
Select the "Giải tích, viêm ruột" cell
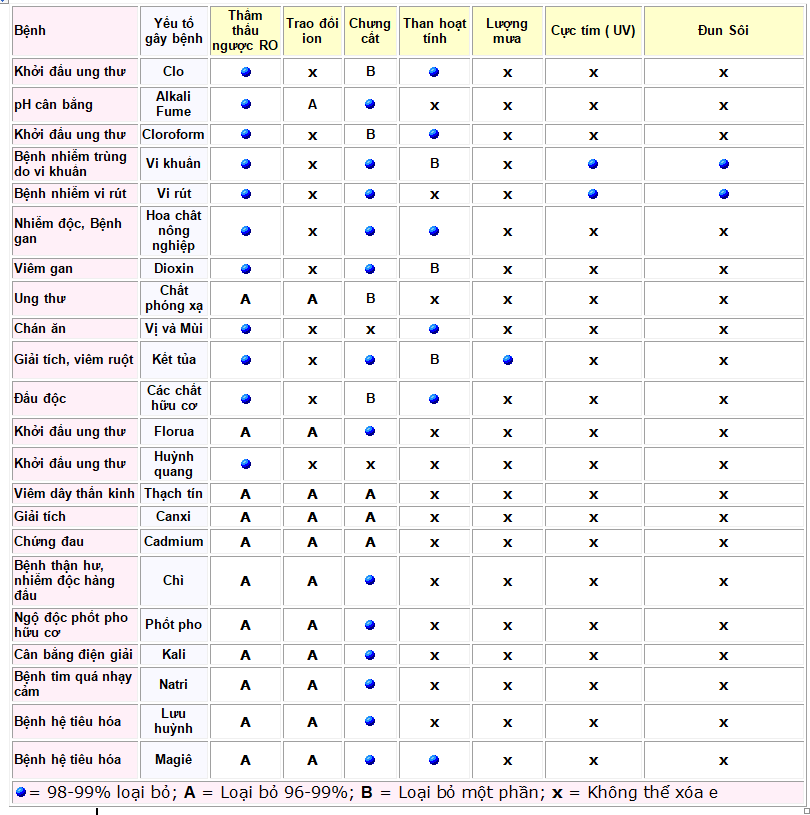75,360
